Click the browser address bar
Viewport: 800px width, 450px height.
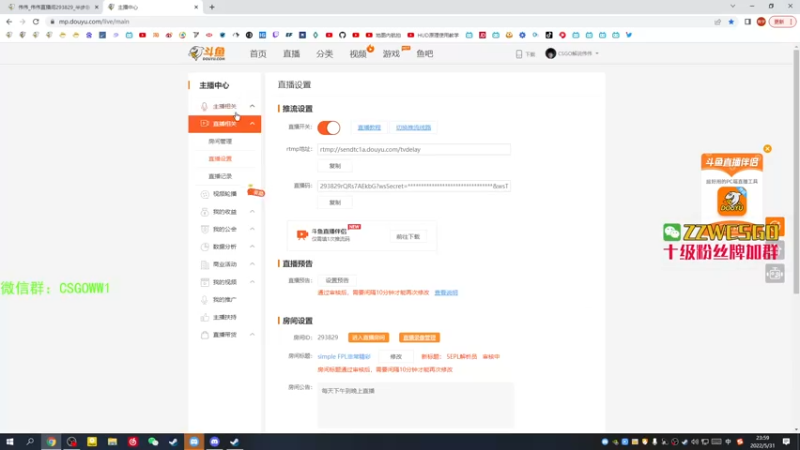coord(378,21)
